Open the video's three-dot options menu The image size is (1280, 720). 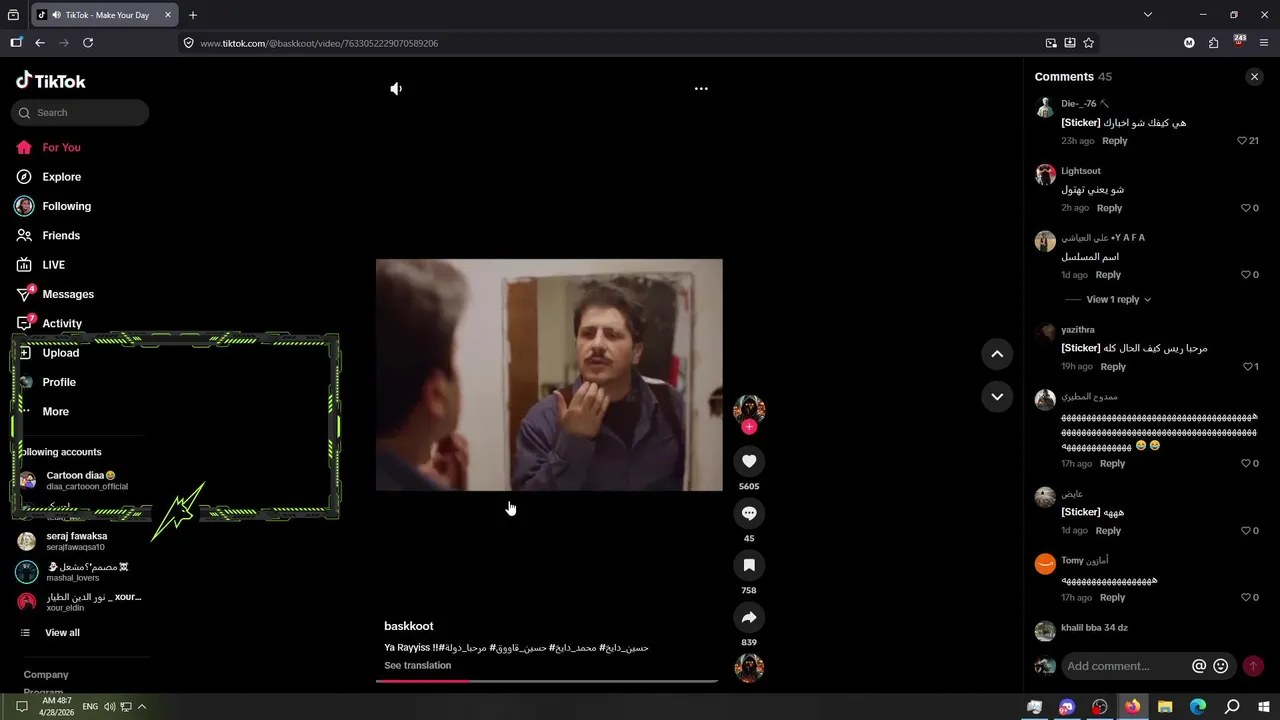pos(701,88)
